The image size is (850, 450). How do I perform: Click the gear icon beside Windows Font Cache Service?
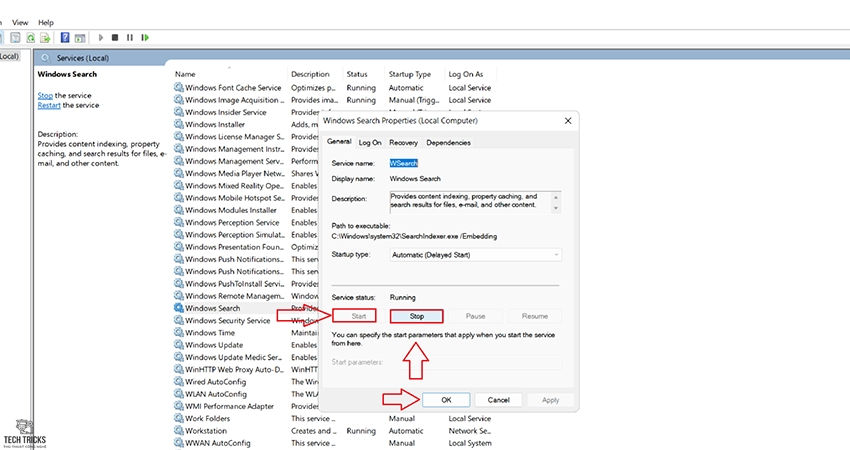click(x=179, y=87)
